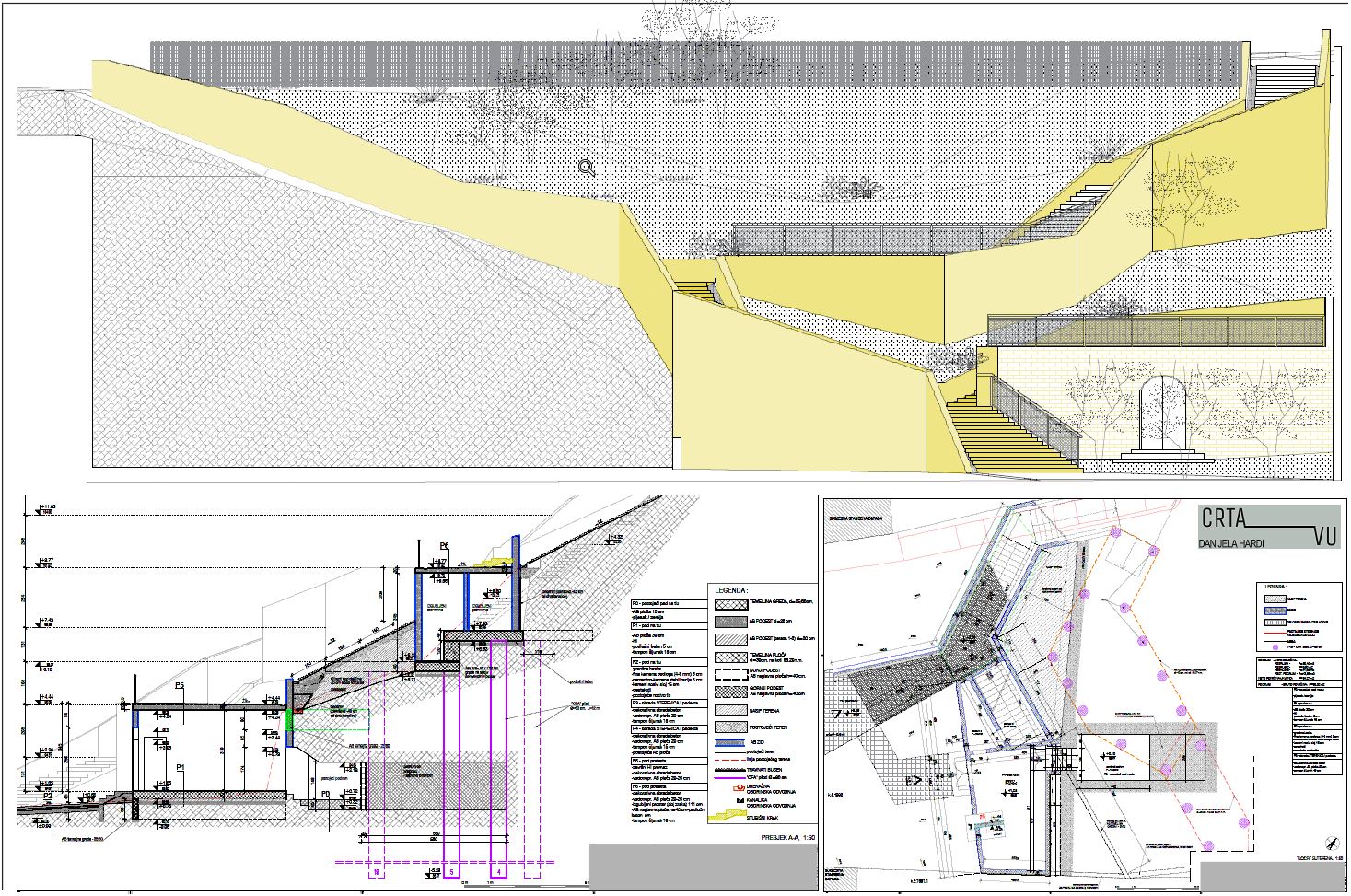Click the north arrow compass symbol
The width and height of the screenshot is (1351, 896).
tap(1331, 842)
